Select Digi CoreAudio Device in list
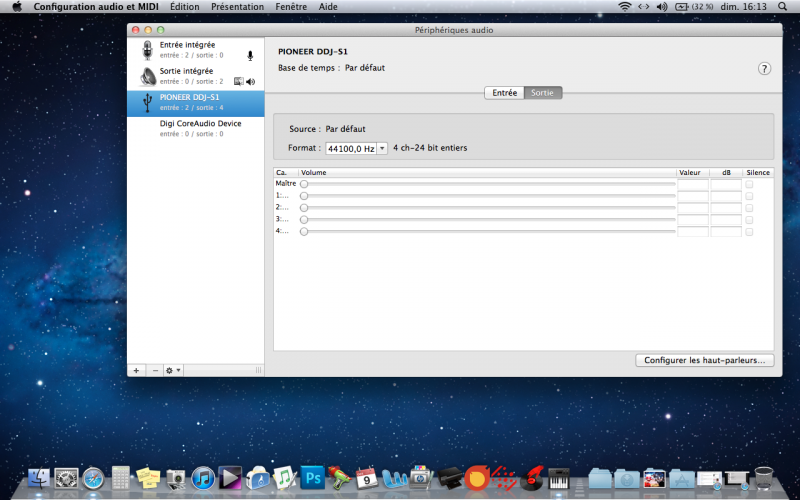 click(x=195, y=129)
